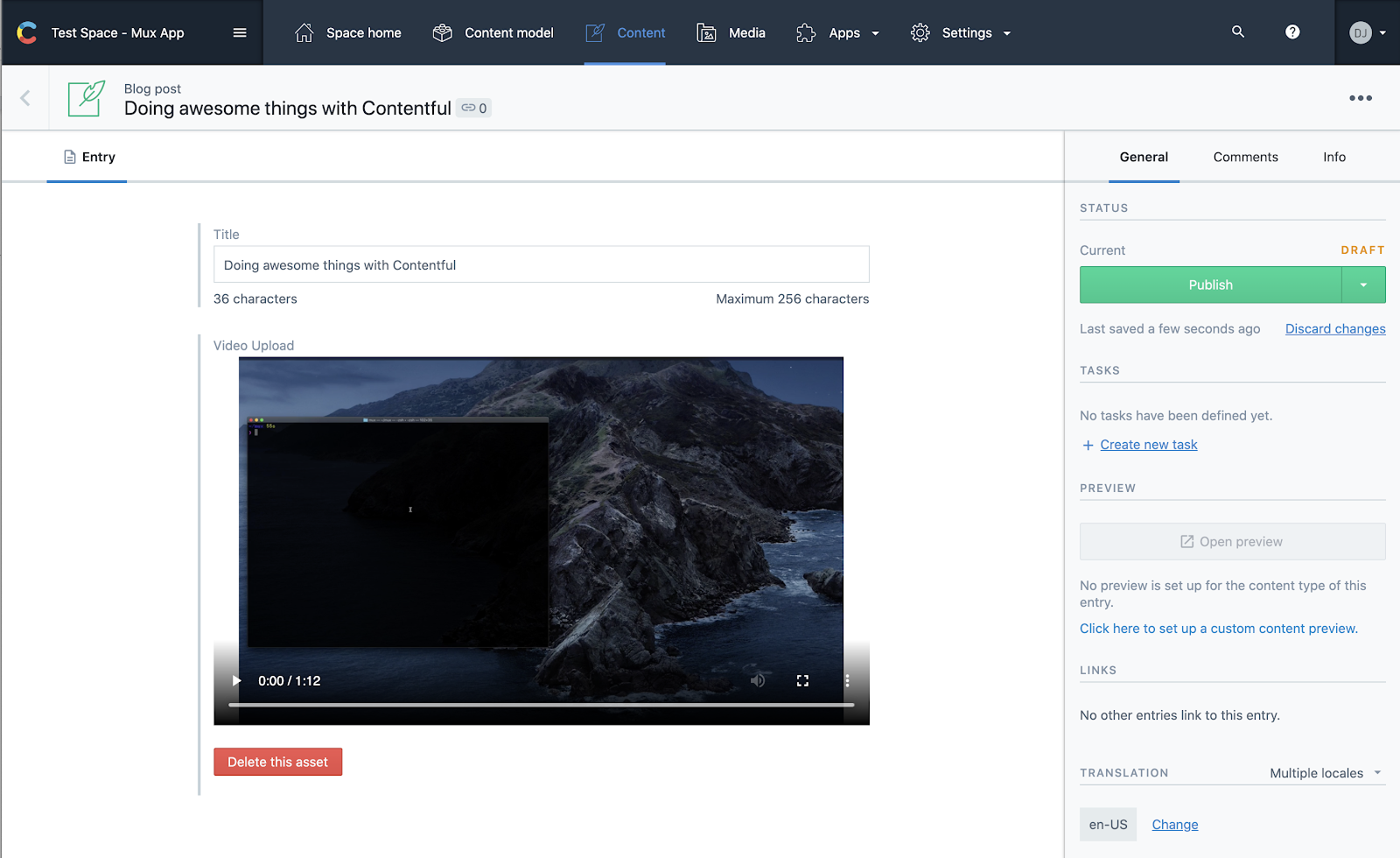Go back using the left chevron
Screen dimensions: 1400x858
[x=25, y=98]
